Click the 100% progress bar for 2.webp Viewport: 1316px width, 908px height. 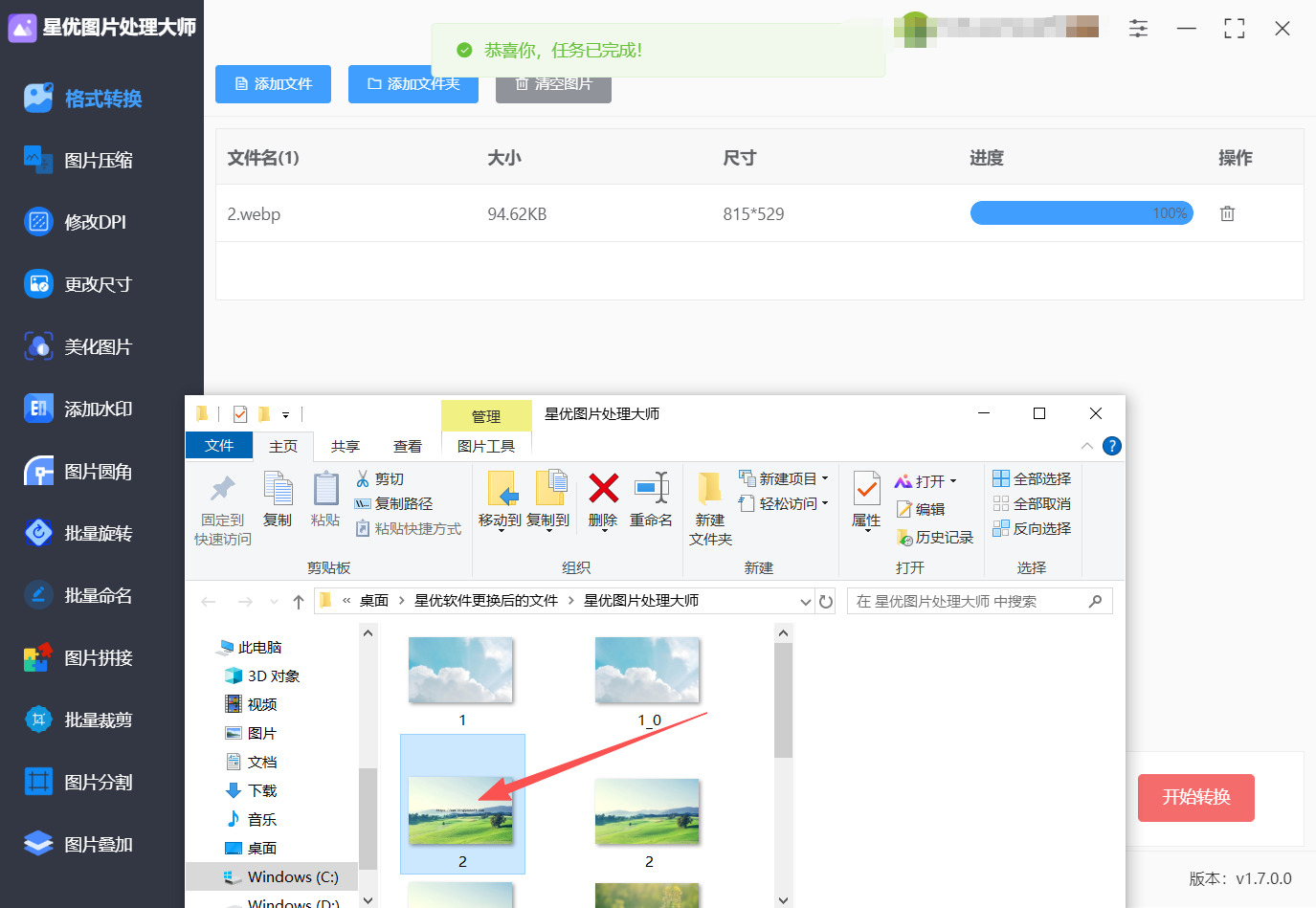point(1082,212)
